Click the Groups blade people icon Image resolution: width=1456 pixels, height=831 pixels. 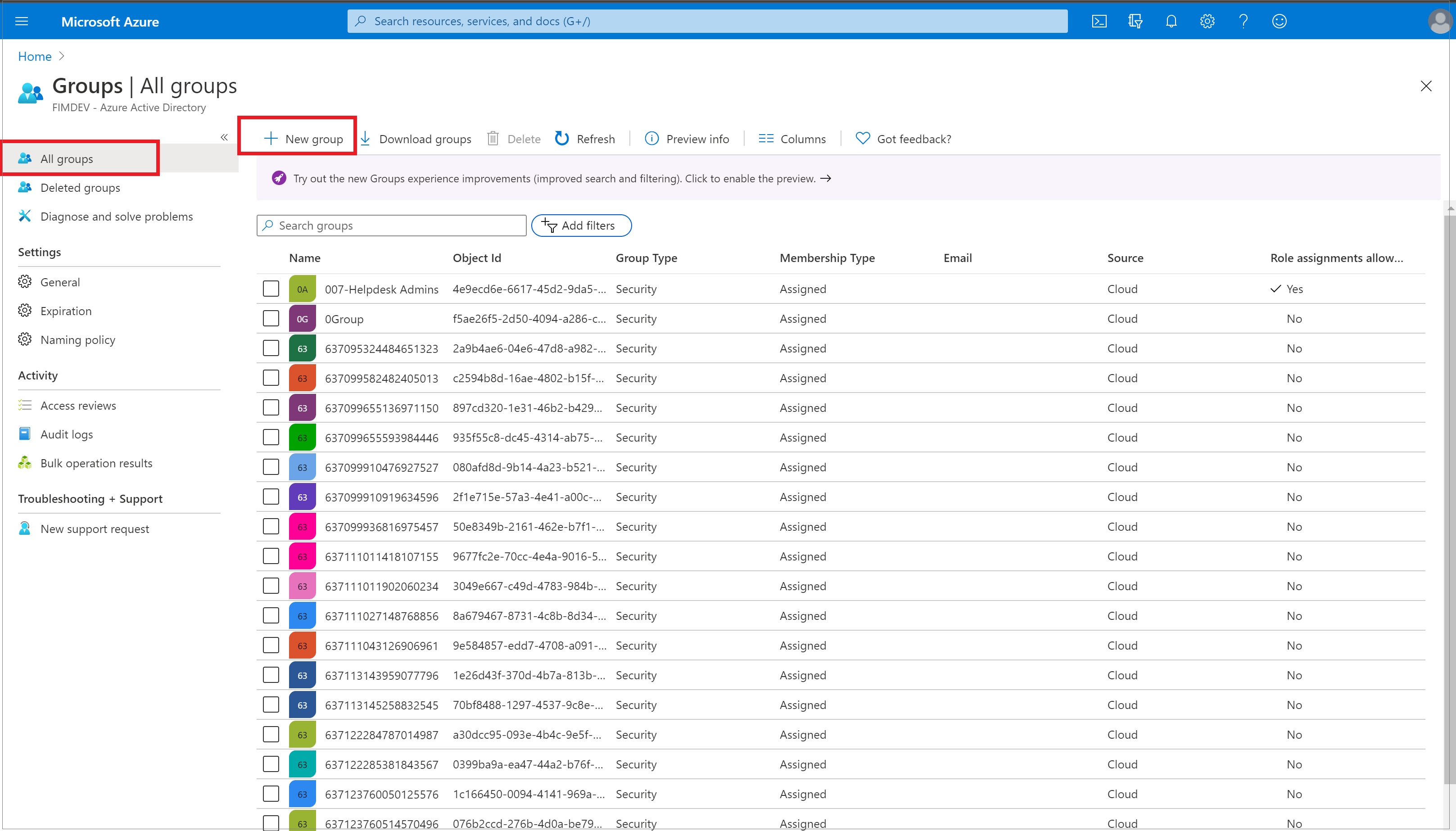(30, 93)
